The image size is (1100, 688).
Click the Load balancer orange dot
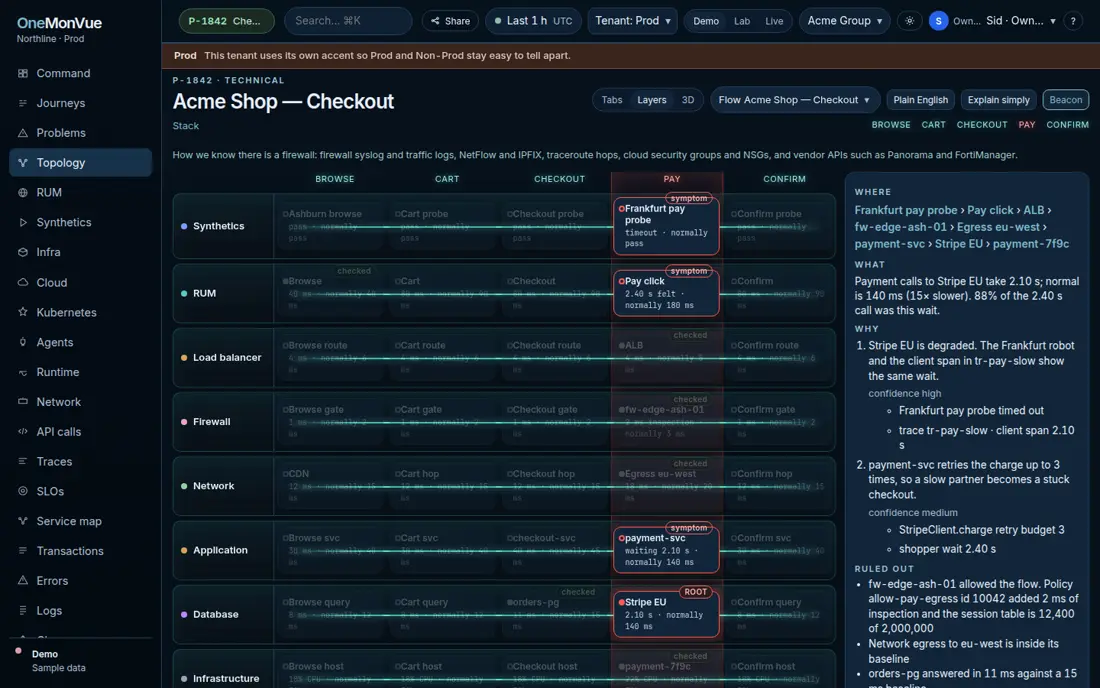pos(184,357)
